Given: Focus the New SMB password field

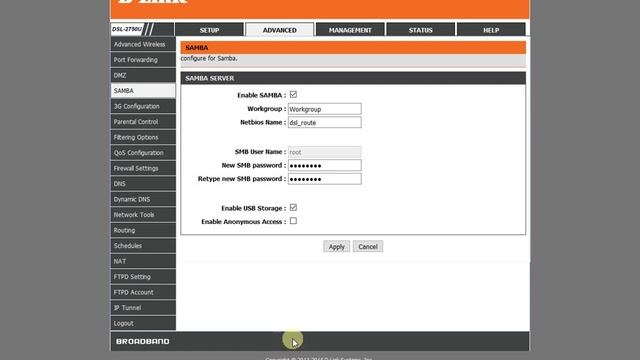Looking at the screenshot, I should (x=324, y=165).
